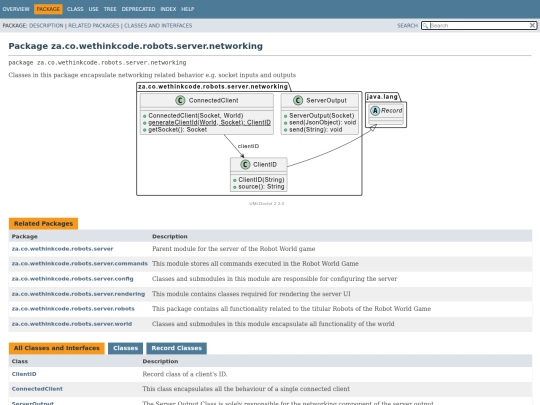Open the ConnectedClient class link
540x405 pixels.
tap(37, 389)
